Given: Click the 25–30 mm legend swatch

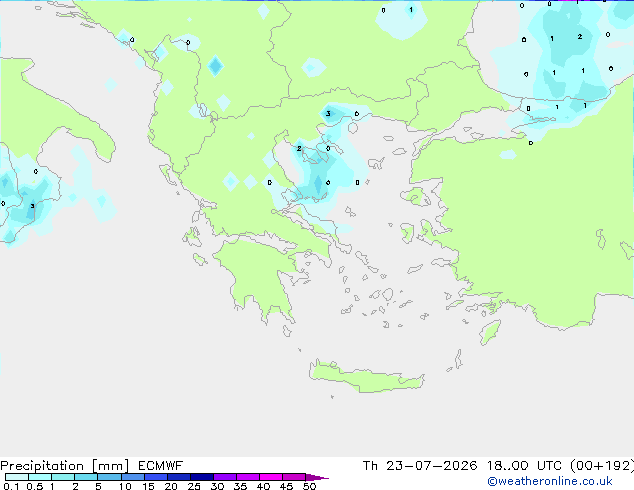Looking at the screenshot, I should click(202, 477).
